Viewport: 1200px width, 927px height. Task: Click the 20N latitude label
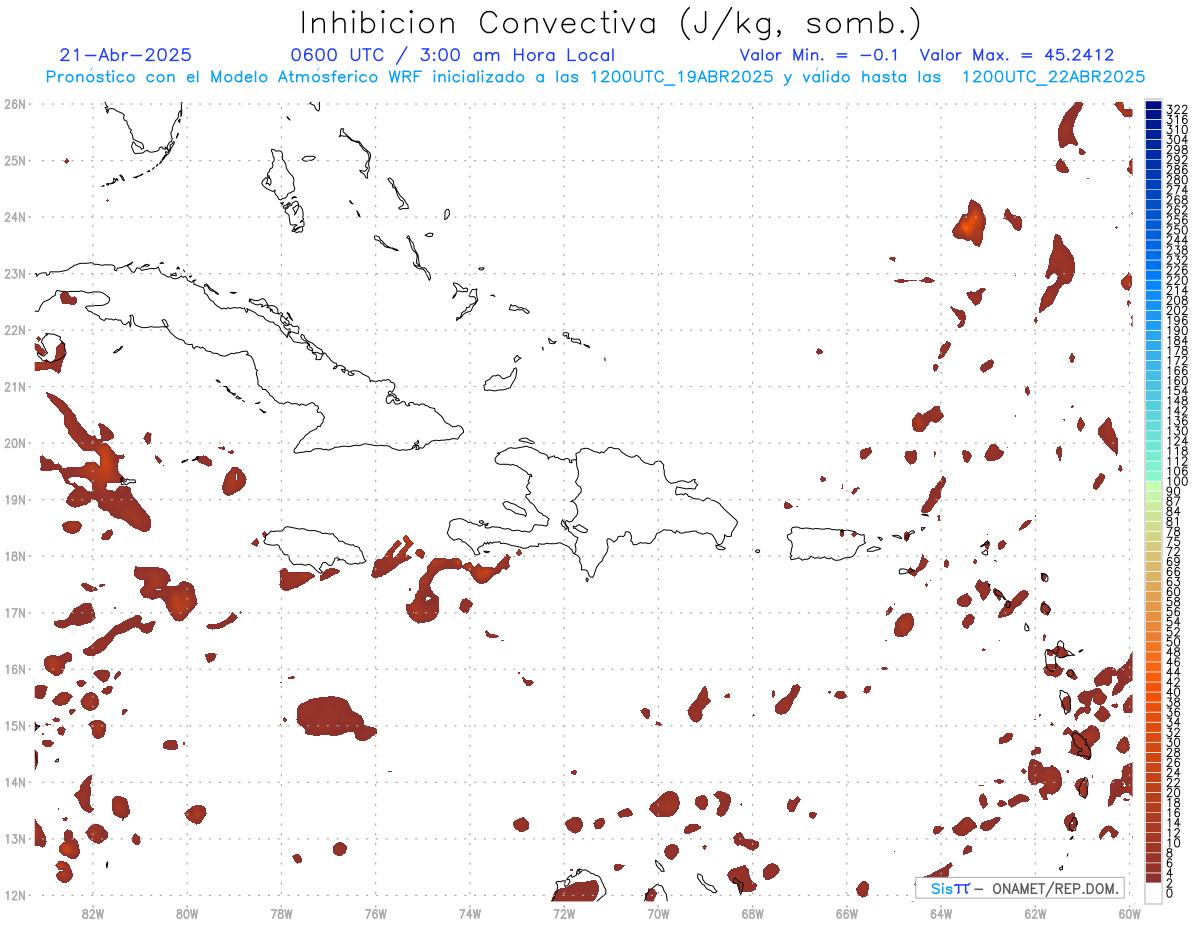click(15, 442)
